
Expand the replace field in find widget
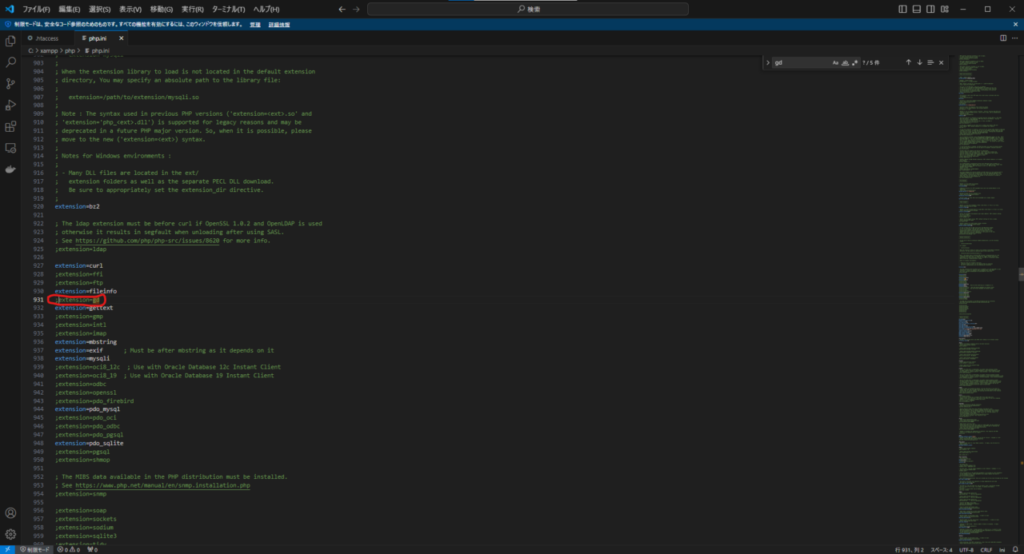(768, 62)
